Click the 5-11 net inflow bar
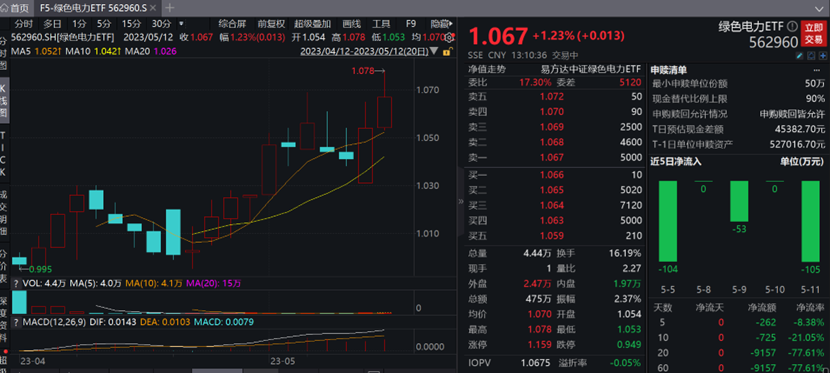 810,222
